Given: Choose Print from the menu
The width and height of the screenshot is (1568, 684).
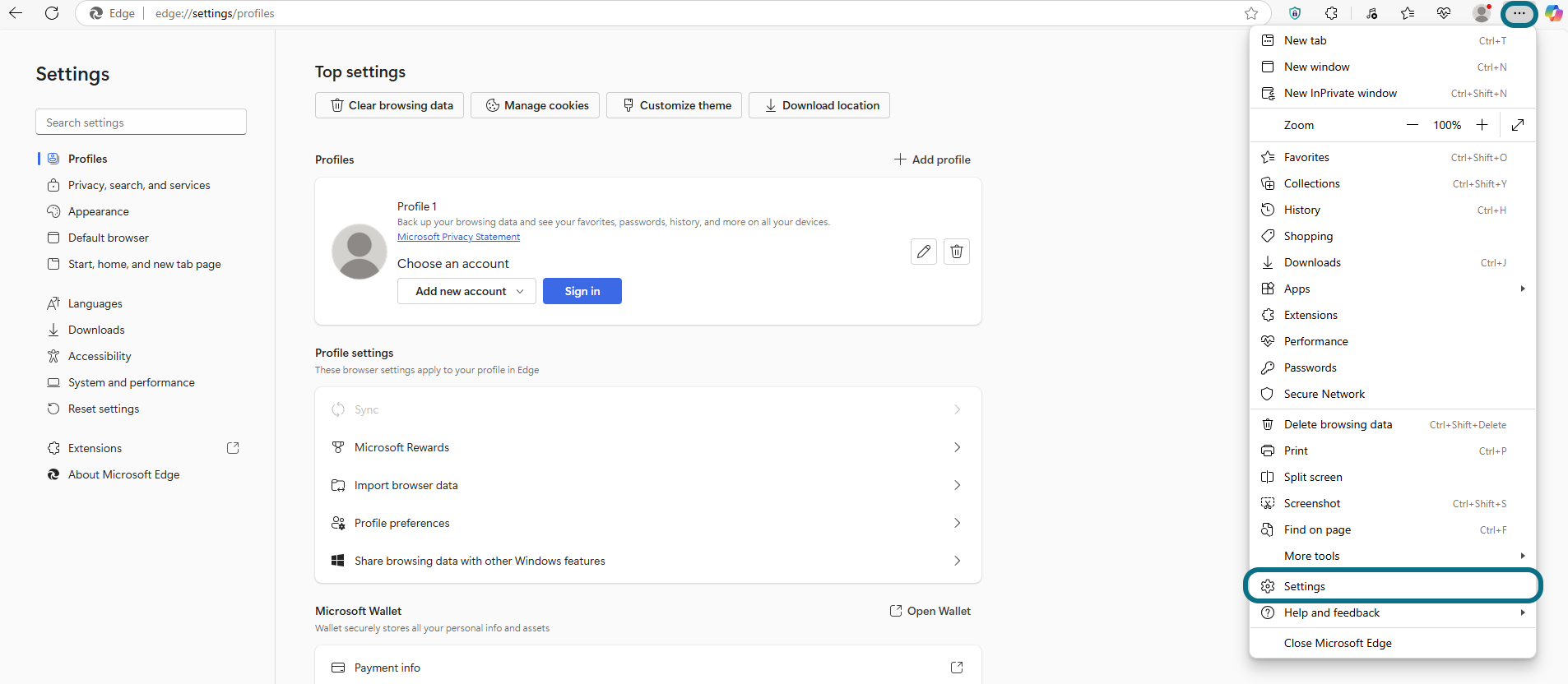Looking at the screenshot, I should (1393, 451).
